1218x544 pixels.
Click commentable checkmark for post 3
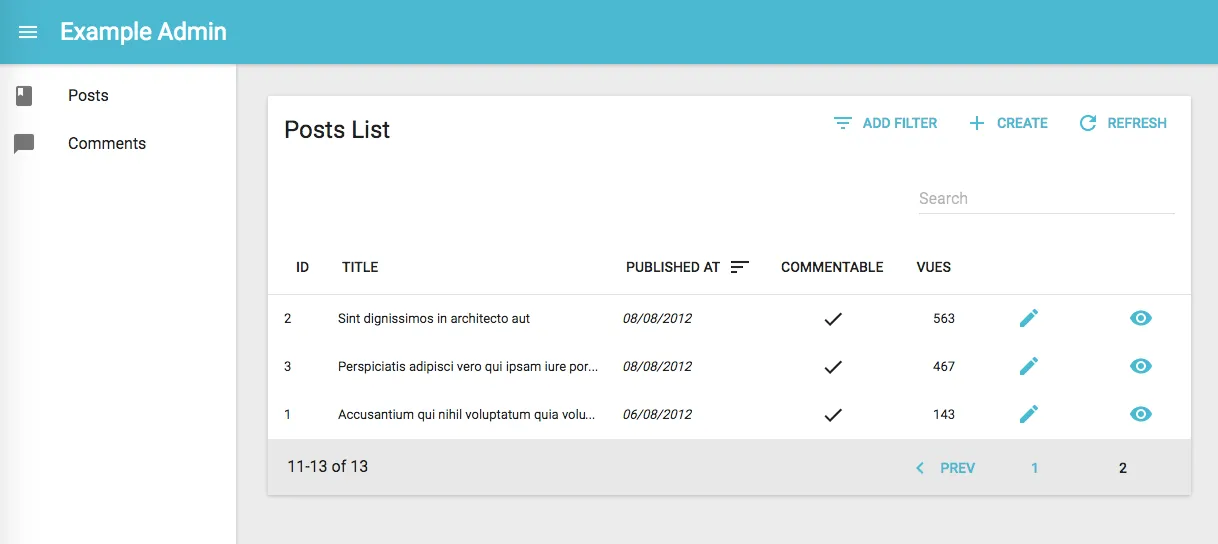click(x=832, y=367)
